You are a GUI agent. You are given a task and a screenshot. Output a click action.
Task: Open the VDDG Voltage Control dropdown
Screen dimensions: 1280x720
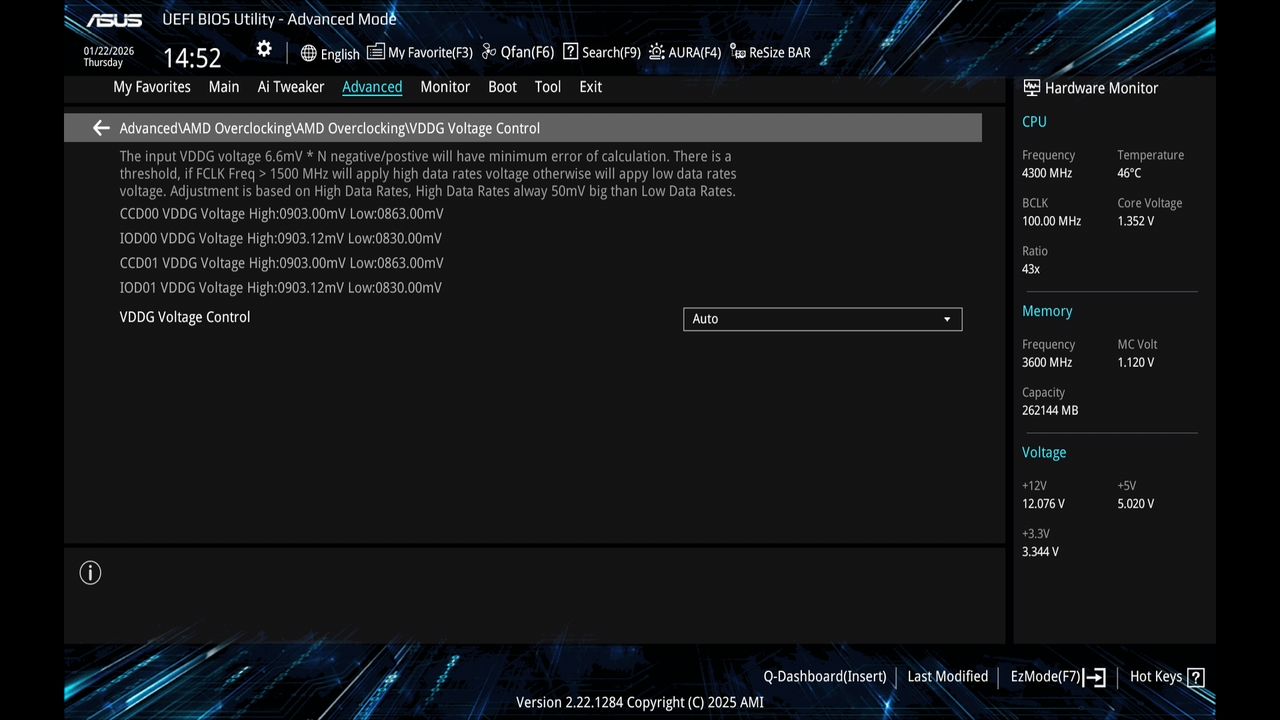click(822, 318)
